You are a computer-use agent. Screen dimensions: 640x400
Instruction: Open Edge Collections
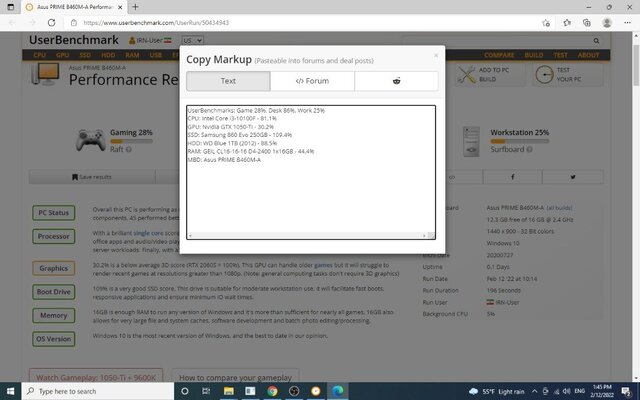(587, 23)
